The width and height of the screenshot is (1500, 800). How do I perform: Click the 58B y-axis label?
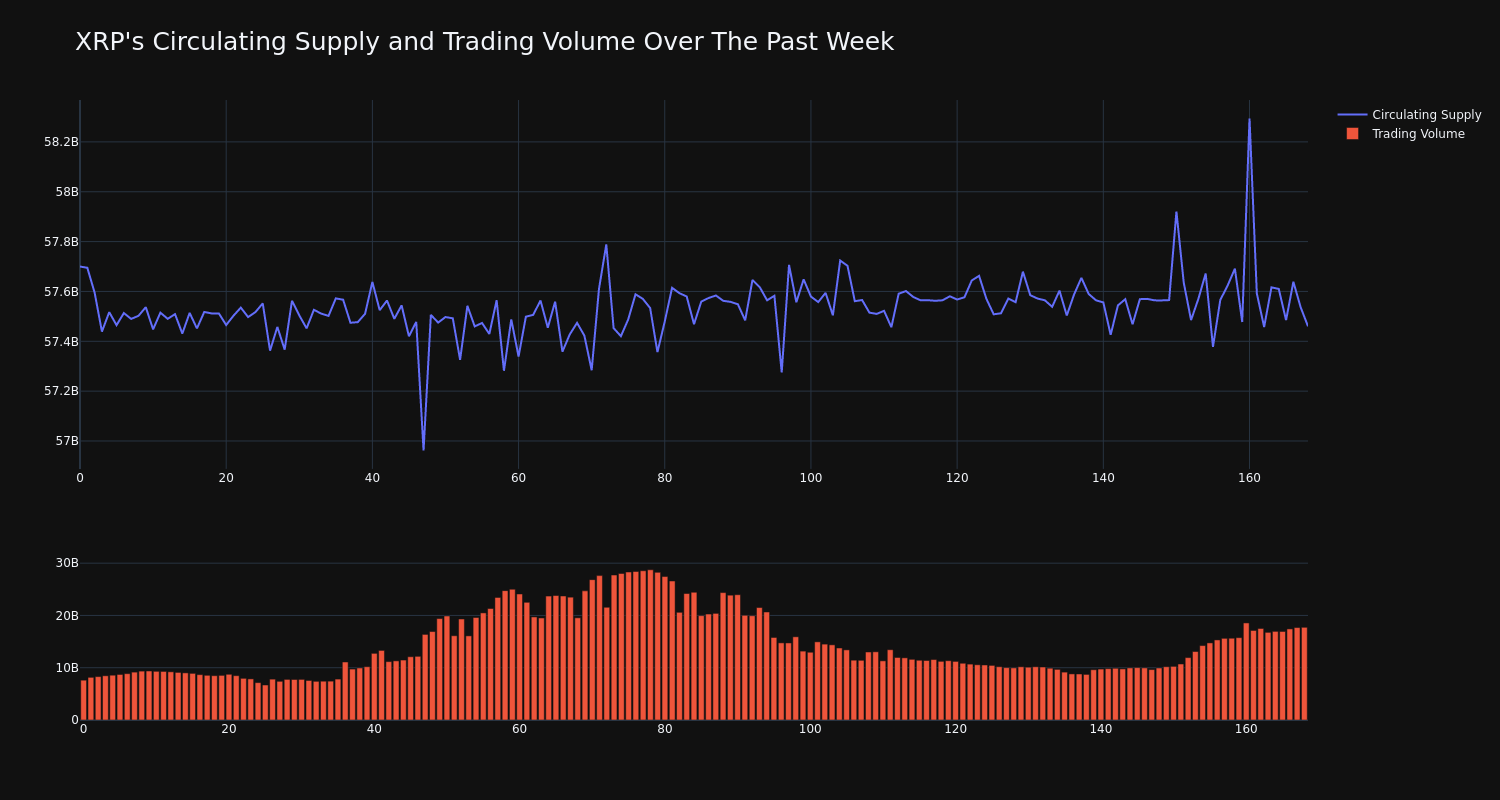pyautogui.click(x=67, y=192)
